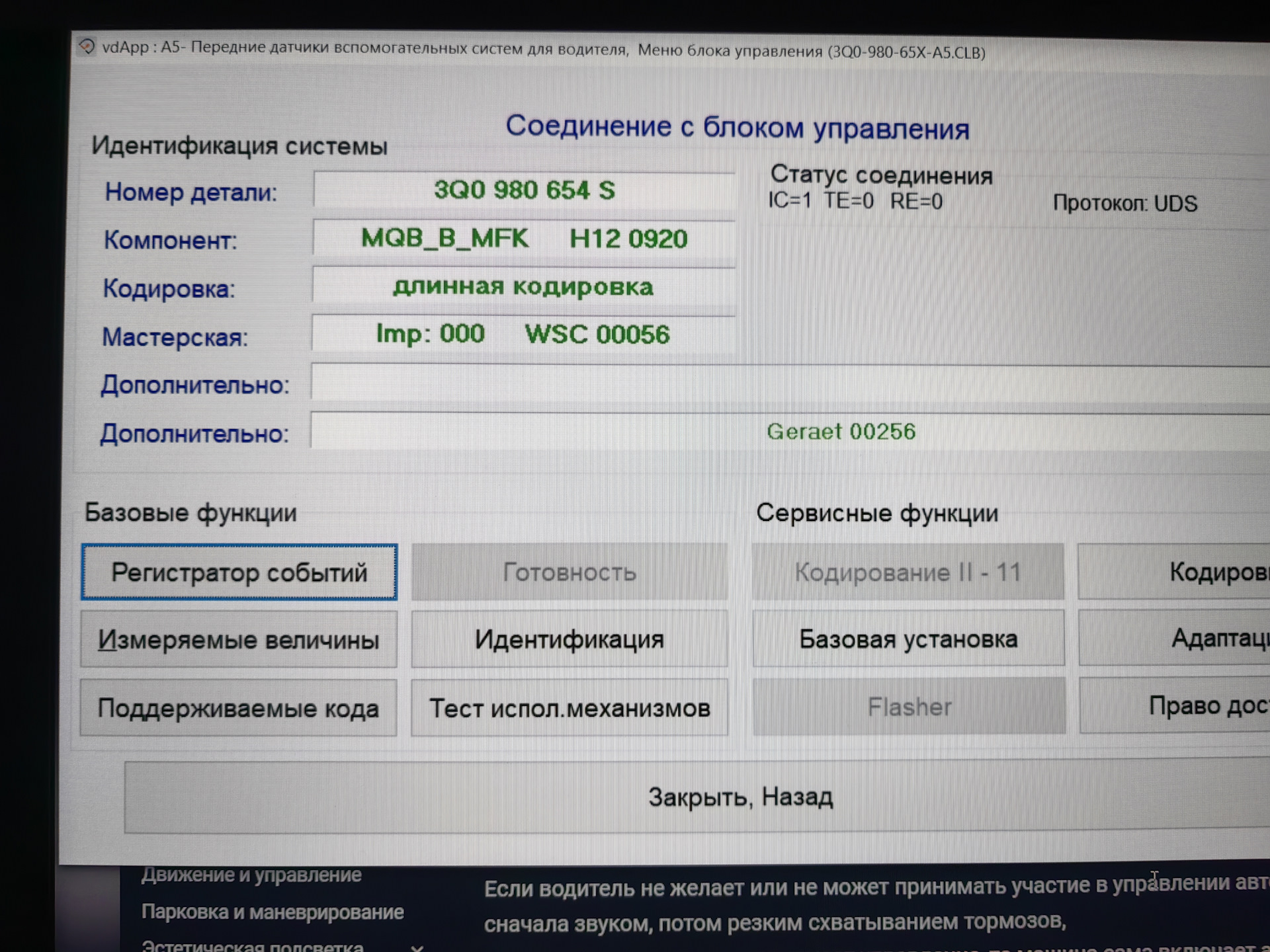Open the Движение и управление sidebar link
The height and width of the screenshot is (952, 1270).
pyautogui.click(x=251, y=875)
